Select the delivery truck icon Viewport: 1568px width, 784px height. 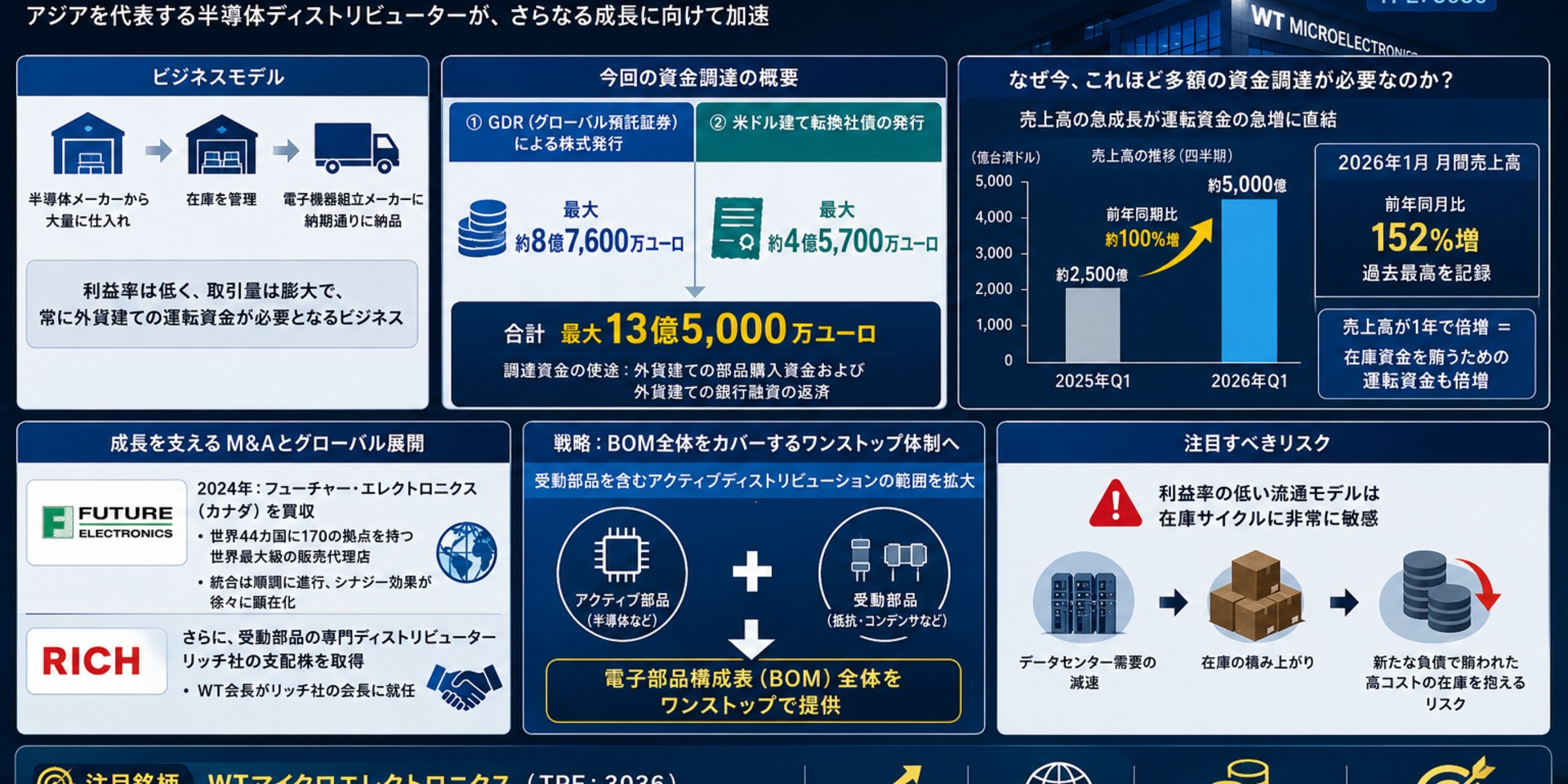(357, 148)
